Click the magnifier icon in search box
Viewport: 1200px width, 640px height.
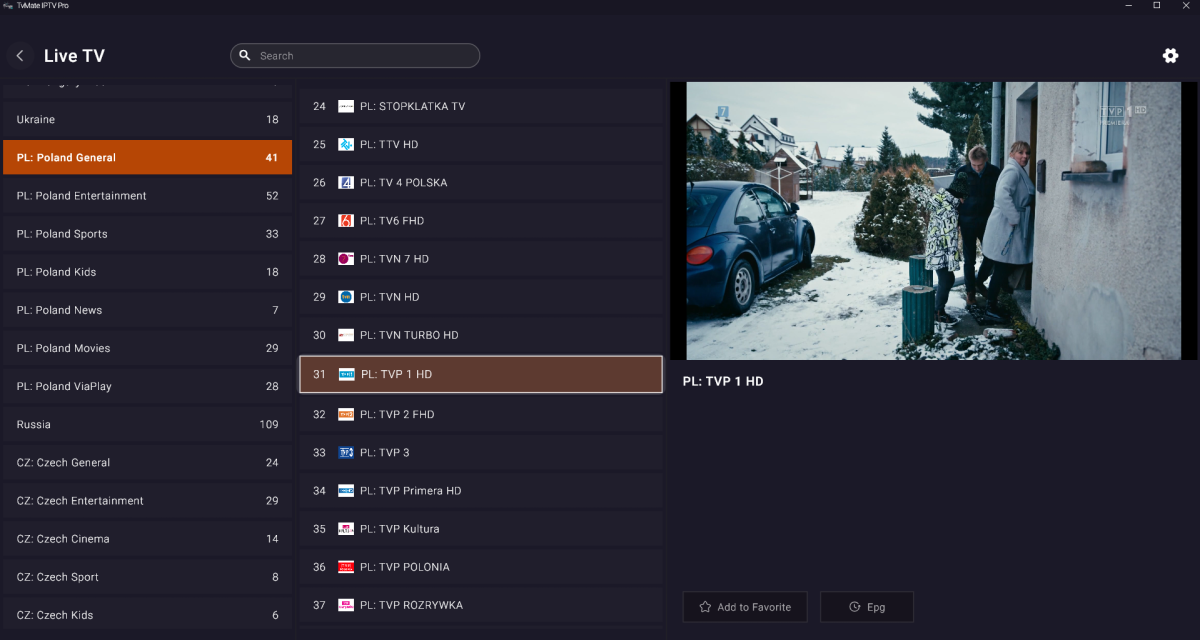point(245,56)
